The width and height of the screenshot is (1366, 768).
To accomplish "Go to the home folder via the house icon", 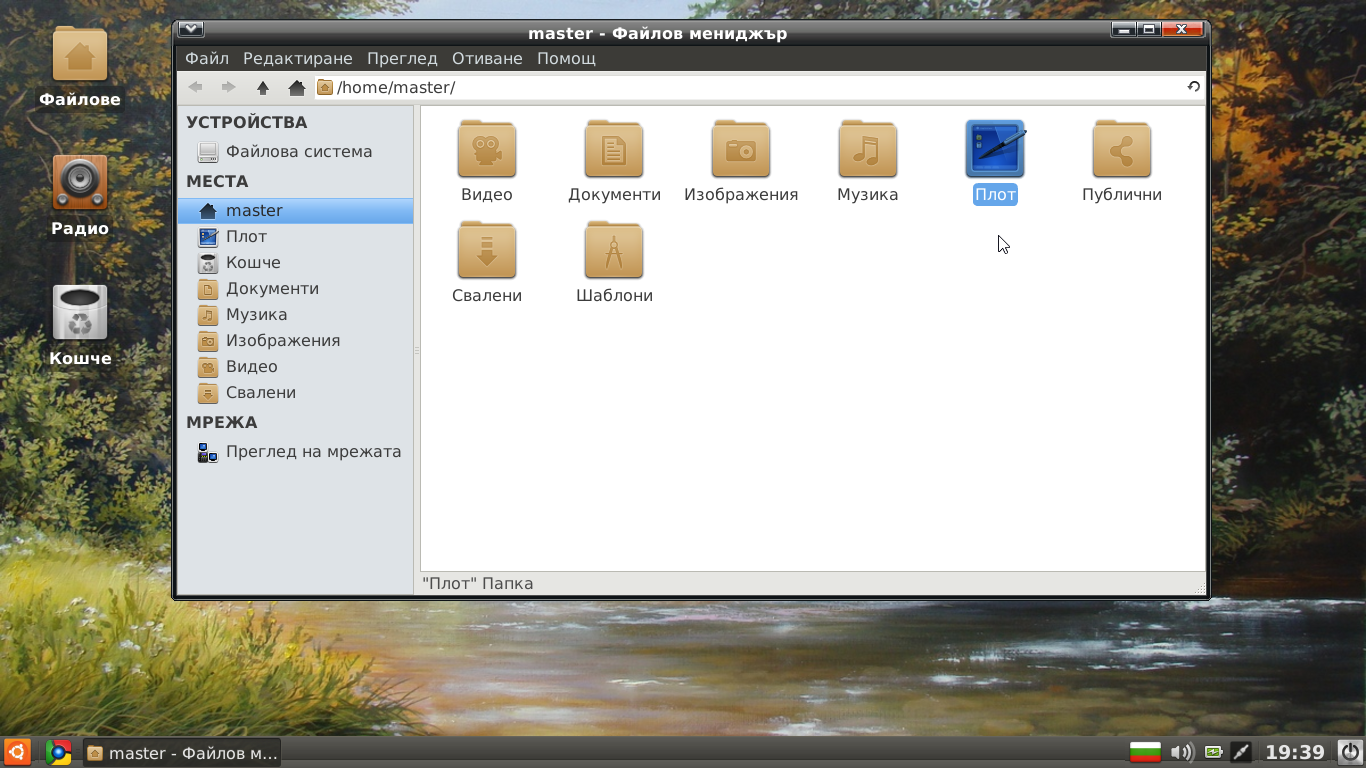I will (297, 88).
